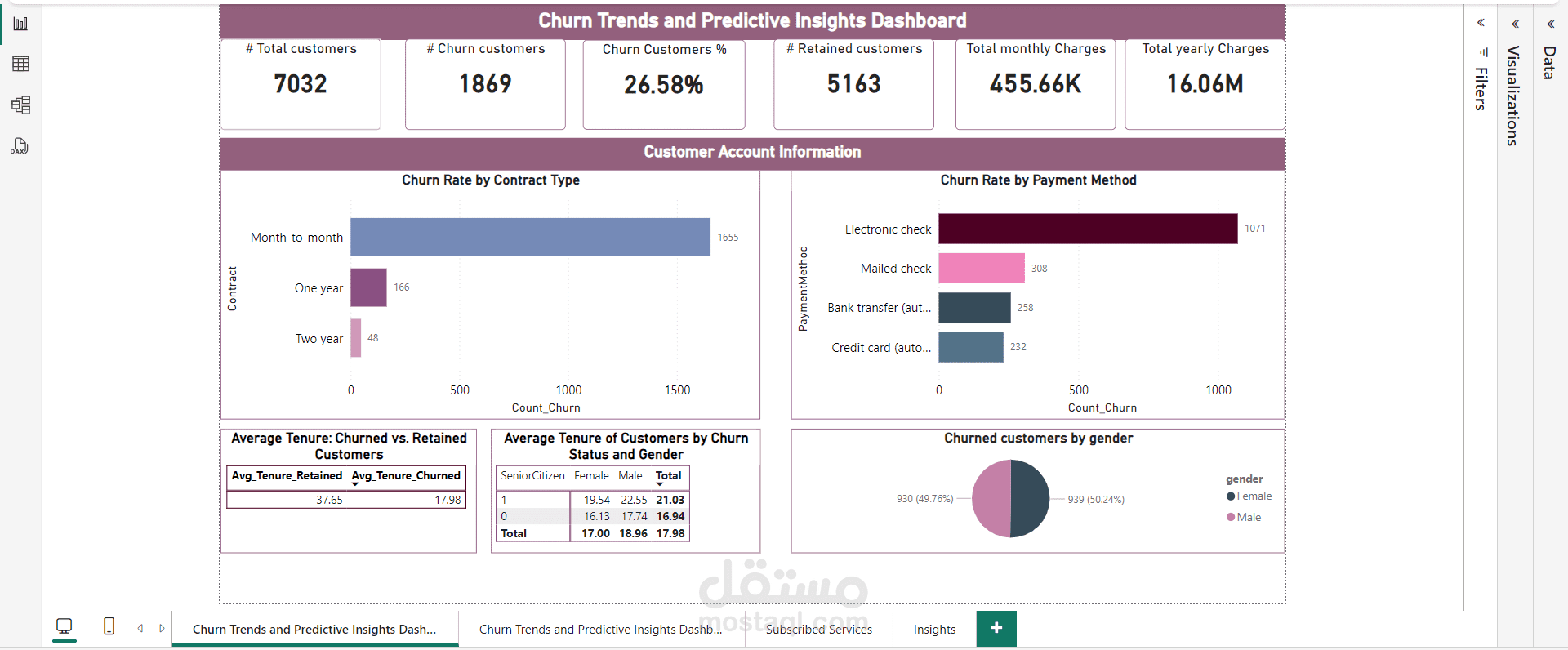
Task: Click SeniorCitizen matrix header
Action: [532, 475]
